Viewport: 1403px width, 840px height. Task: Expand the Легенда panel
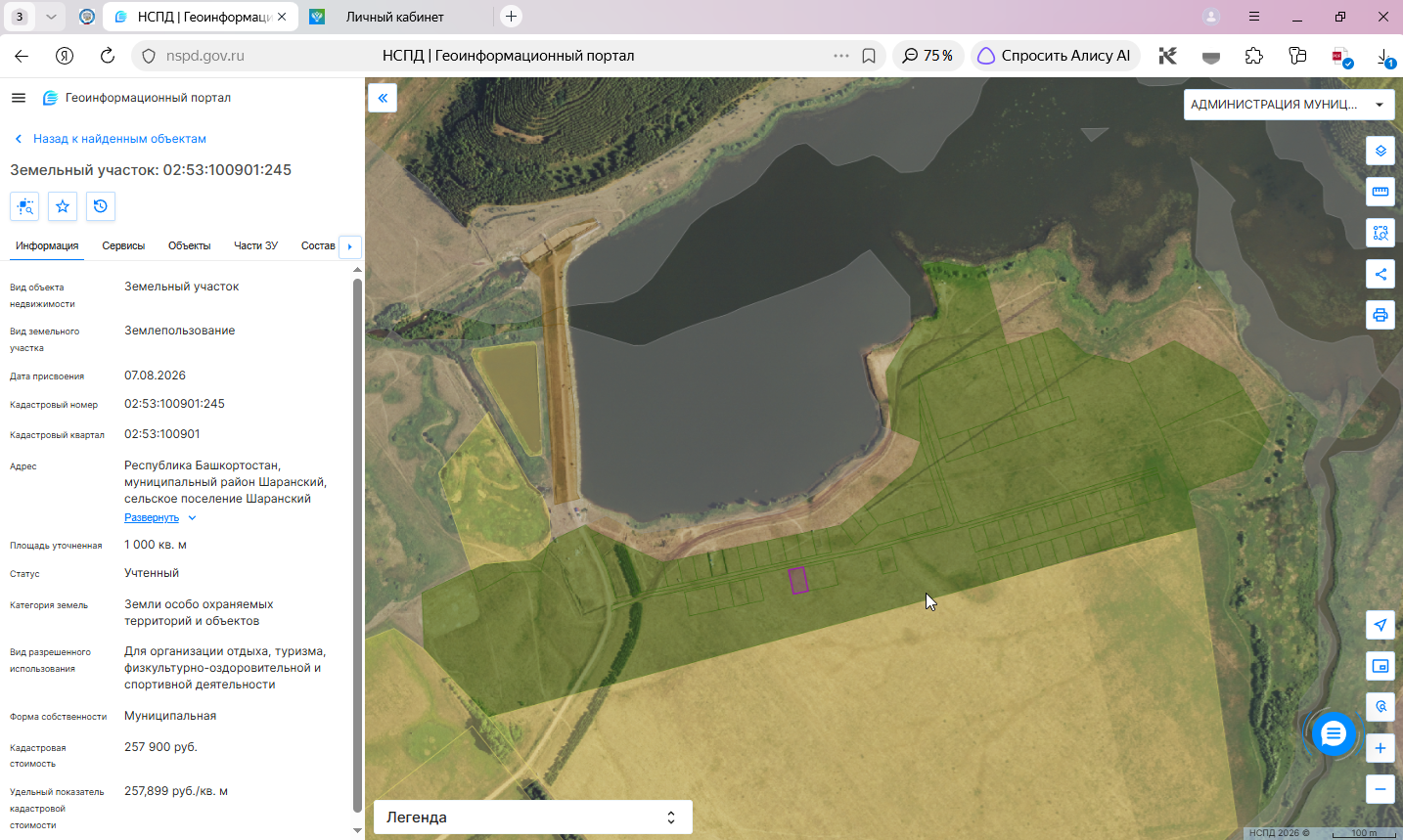click(x=533, y=818)
